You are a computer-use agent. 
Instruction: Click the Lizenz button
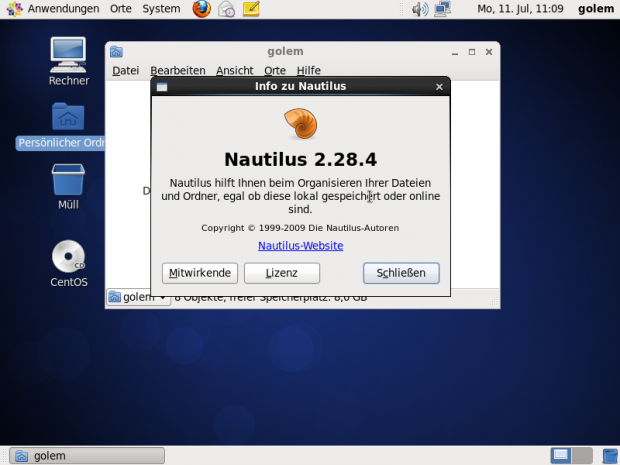pyautogui.click(x=282, y=273)
